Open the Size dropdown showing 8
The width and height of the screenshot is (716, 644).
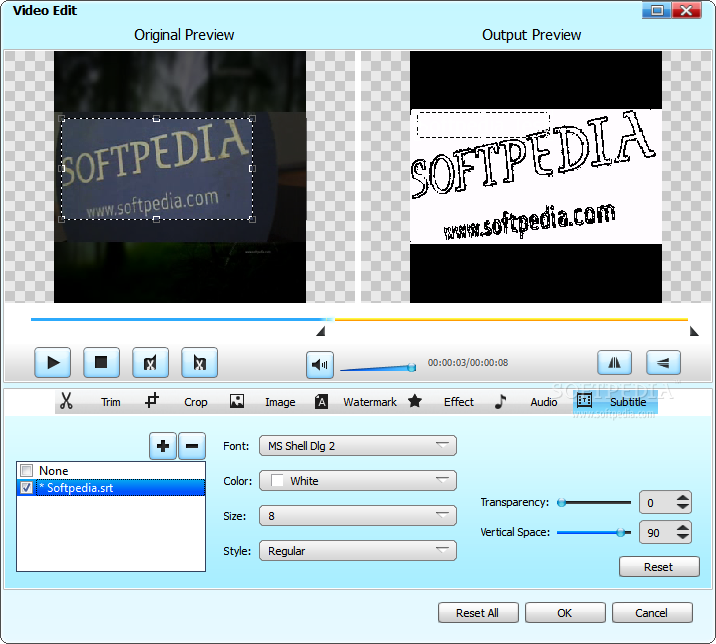tap(358, 516)
